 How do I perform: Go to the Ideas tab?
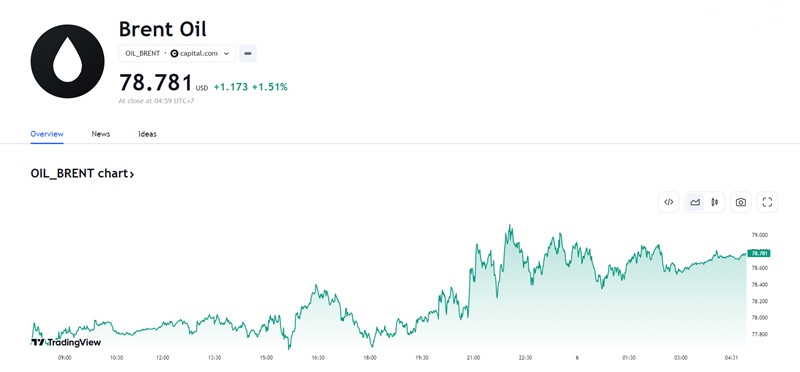pyautogui.click(x=147, y=134)
